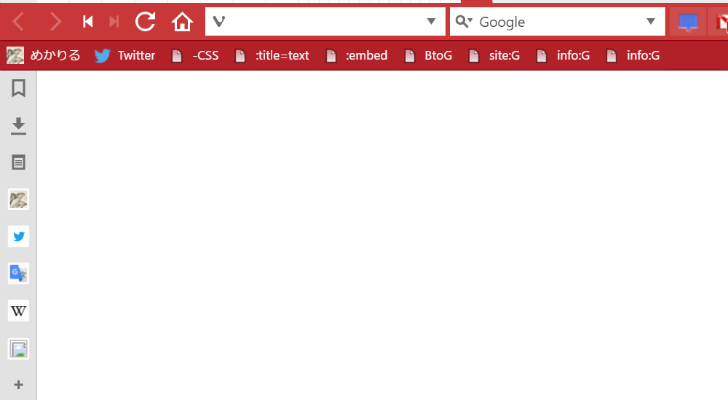Image resolution: width=728 pixels, height=400 pixels.
Task: Open the Twitter bookmark
Action: click(124, 56)
